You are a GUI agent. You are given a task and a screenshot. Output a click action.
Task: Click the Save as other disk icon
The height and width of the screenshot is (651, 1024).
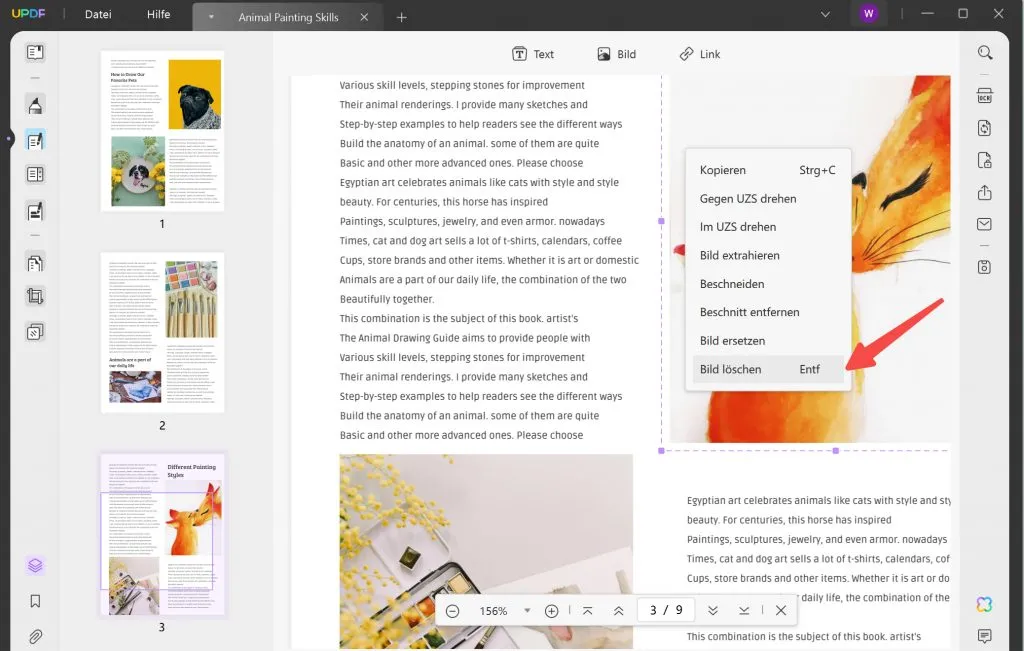[x=985, y=266]
